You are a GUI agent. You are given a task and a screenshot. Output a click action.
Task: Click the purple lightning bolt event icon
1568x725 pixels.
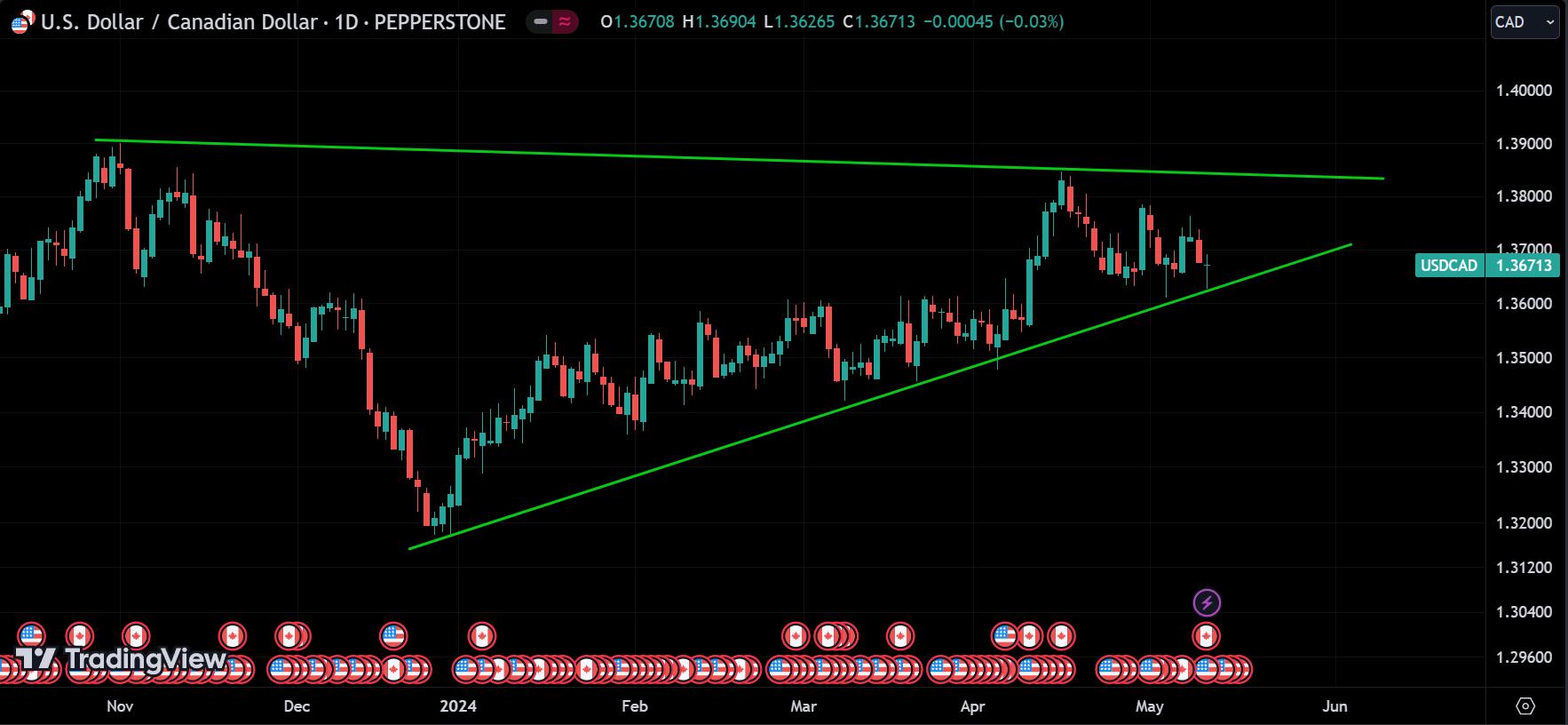click(x=1207, y=603)
